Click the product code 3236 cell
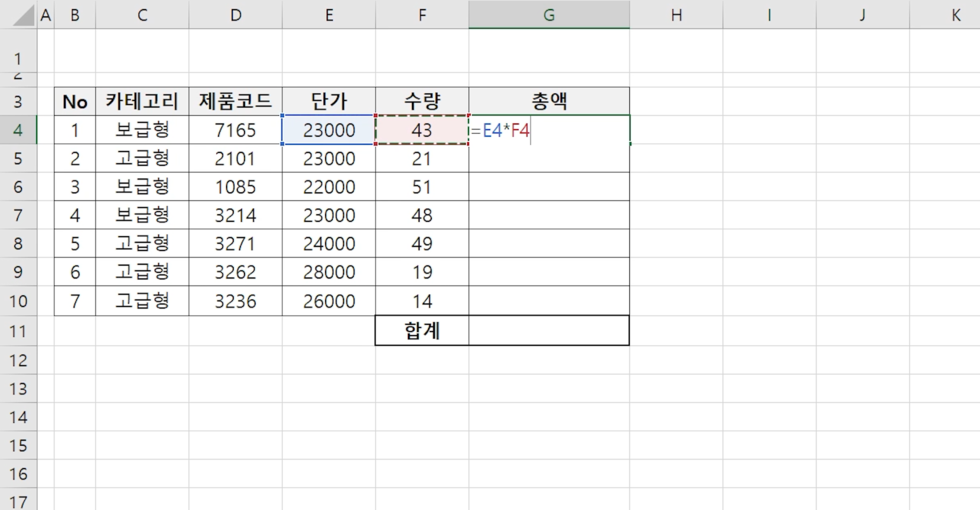This screenshot has width=980, height=510. [x=235, y=301]
